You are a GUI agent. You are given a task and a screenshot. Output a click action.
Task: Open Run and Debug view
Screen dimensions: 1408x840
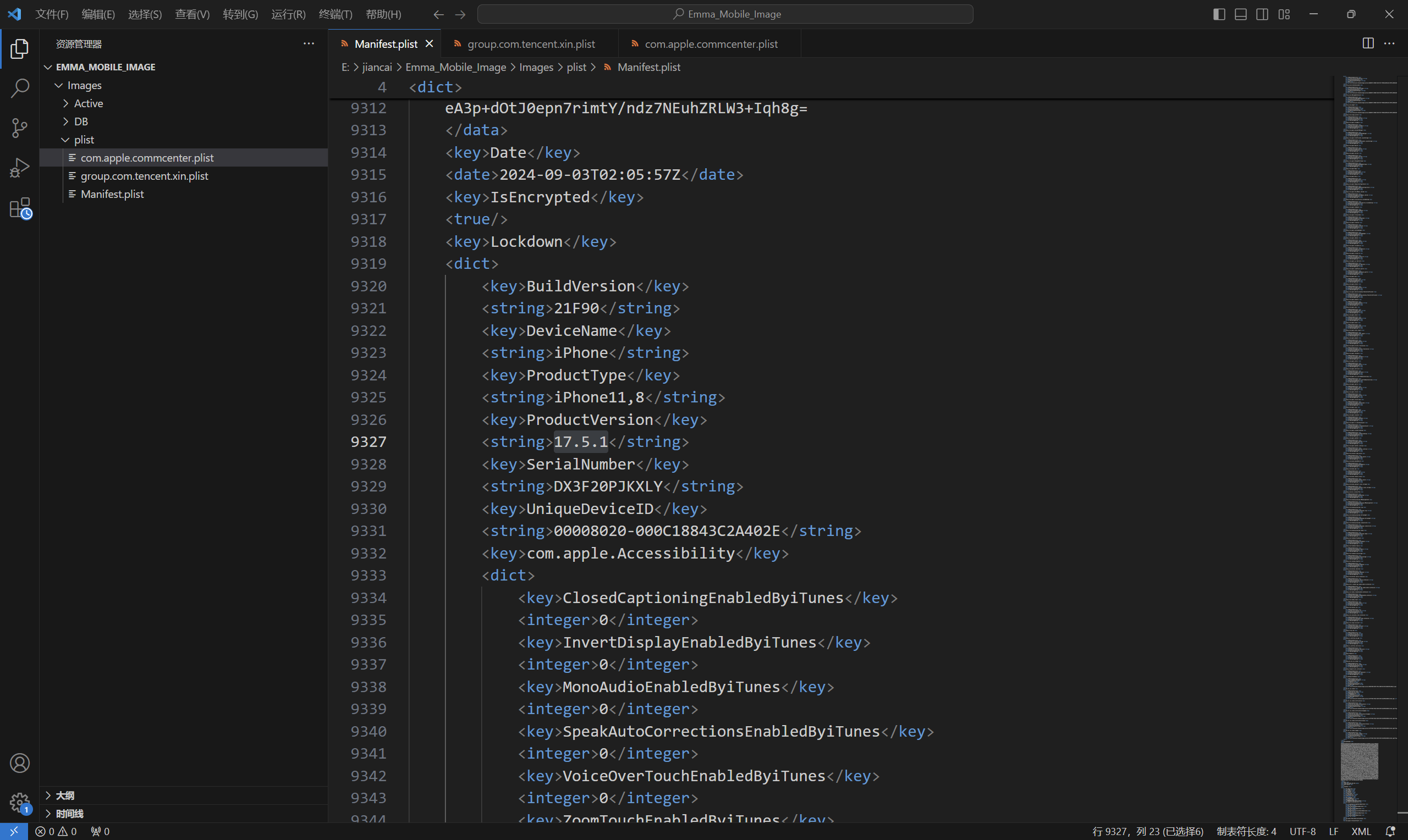pos(19,168)
